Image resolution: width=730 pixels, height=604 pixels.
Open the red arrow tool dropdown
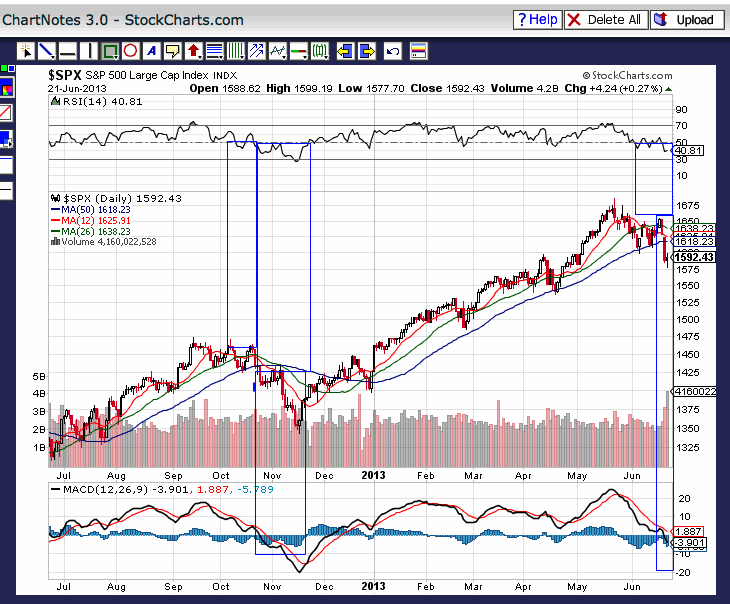click(194, 51)
